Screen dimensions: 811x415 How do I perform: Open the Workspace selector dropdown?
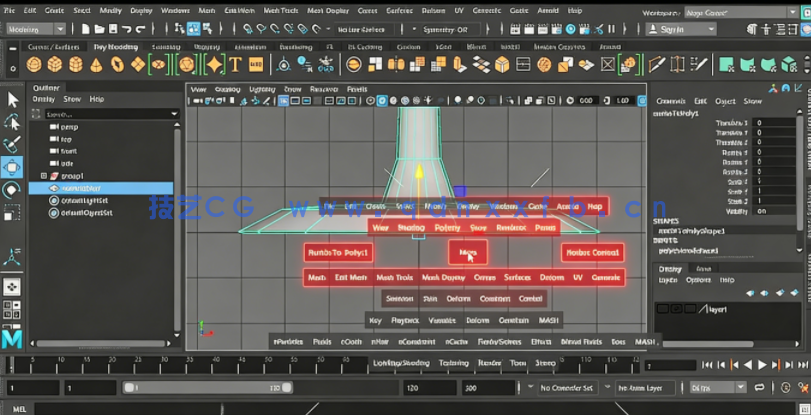744,12
